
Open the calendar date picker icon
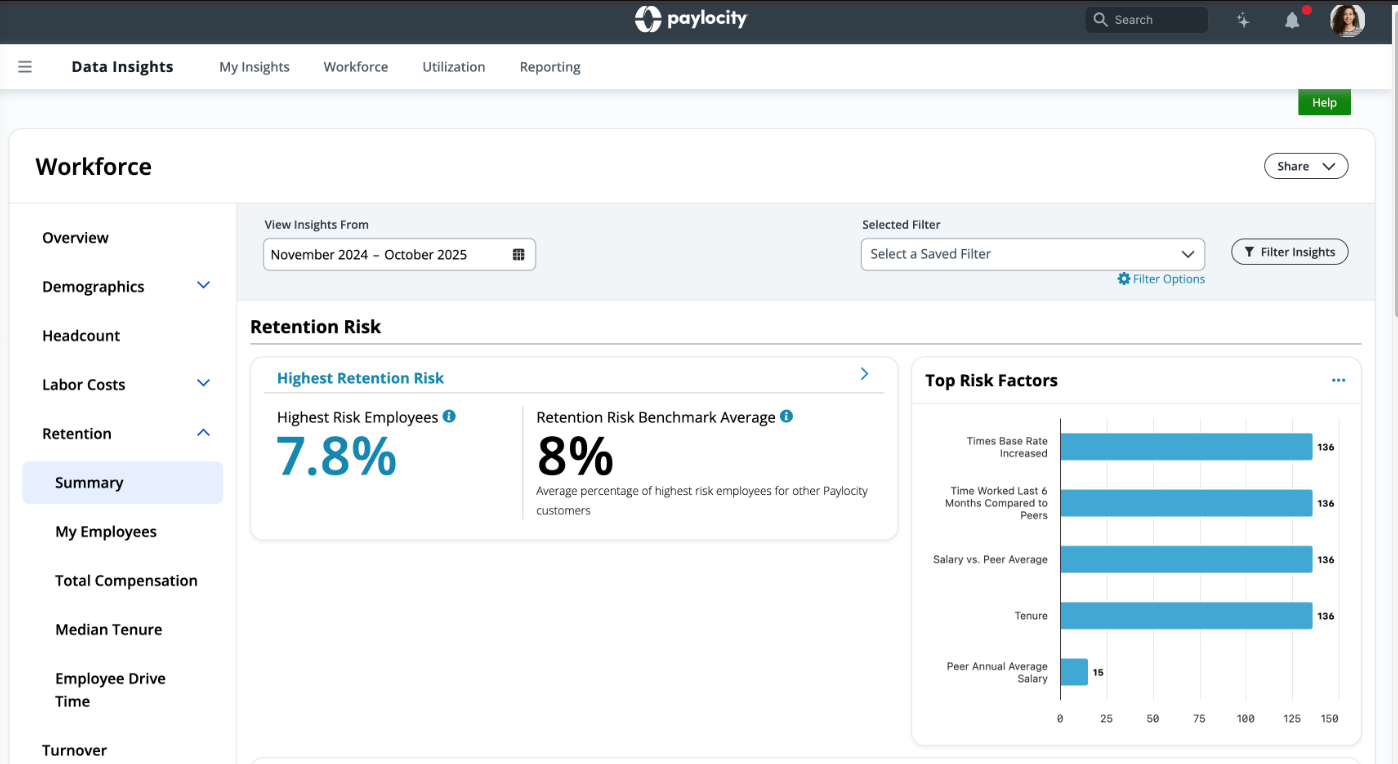[x=519, y=254]
